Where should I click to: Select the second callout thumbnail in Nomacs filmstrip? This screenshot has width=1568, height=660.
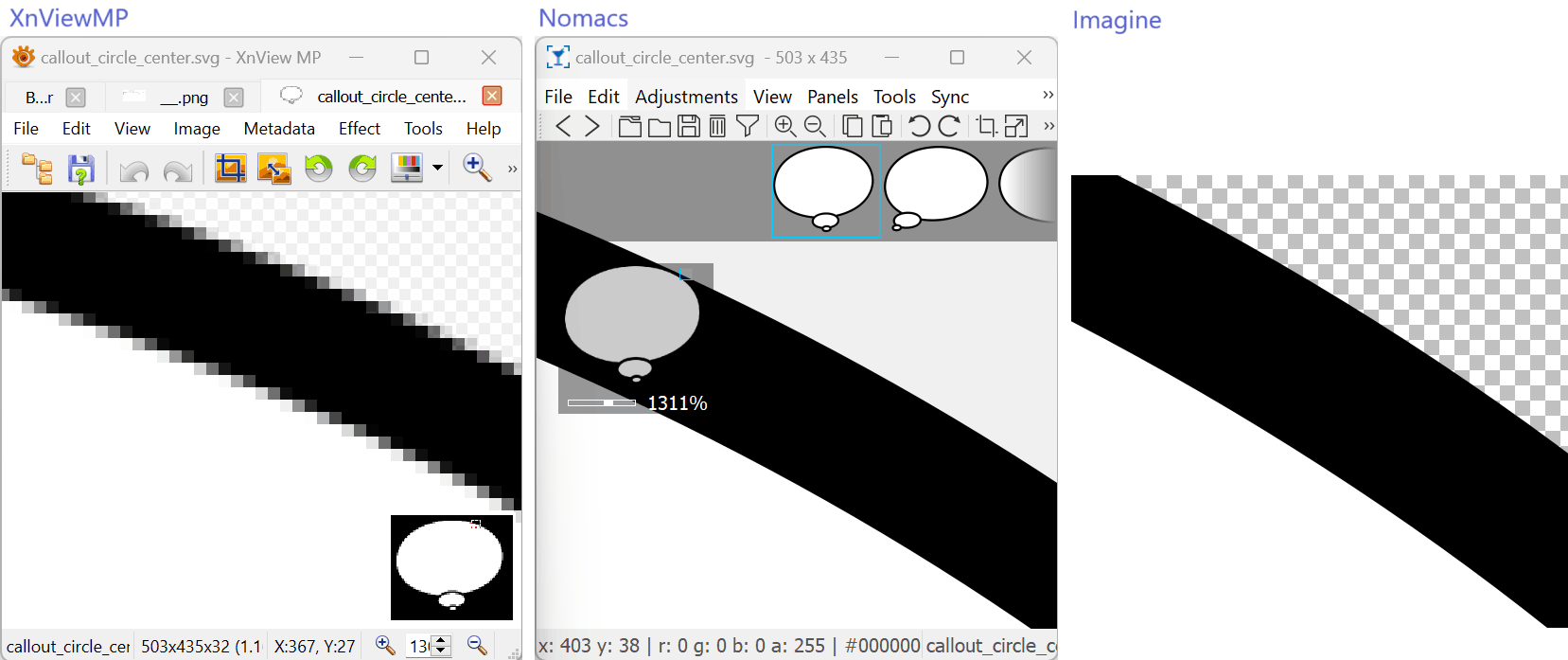[x=936, y=190]
